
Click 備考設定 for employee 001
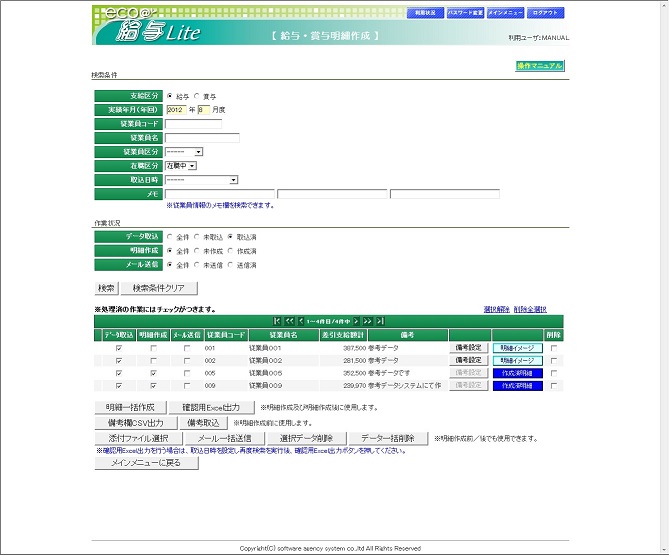click(x=468, y=348)
